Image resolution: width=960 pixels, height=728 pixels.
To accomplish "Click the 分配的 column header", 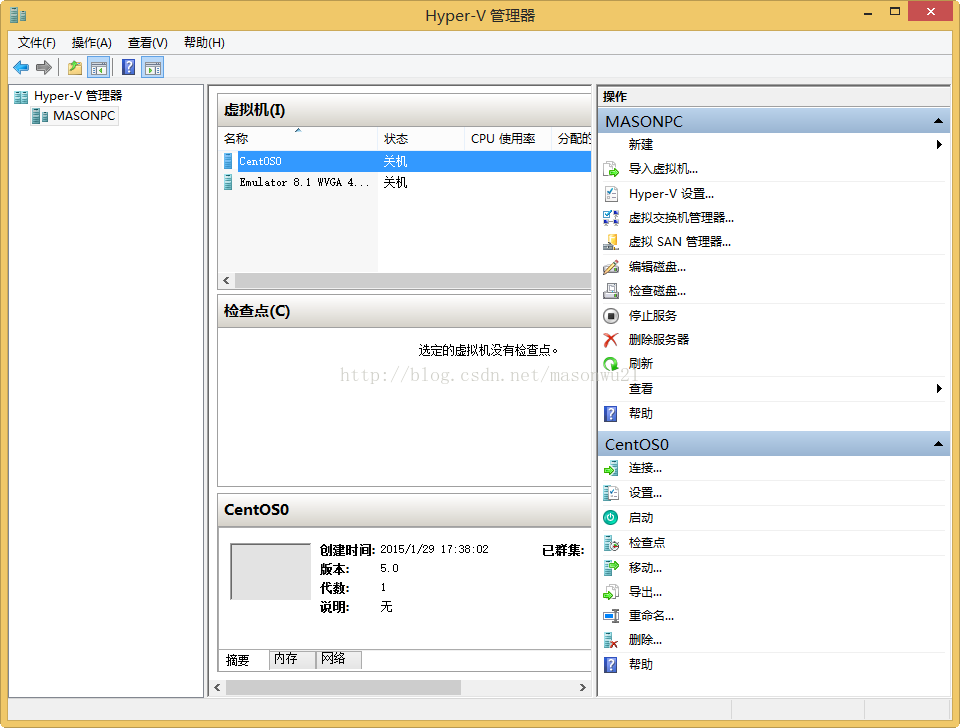I will click(x=572, y=139).
